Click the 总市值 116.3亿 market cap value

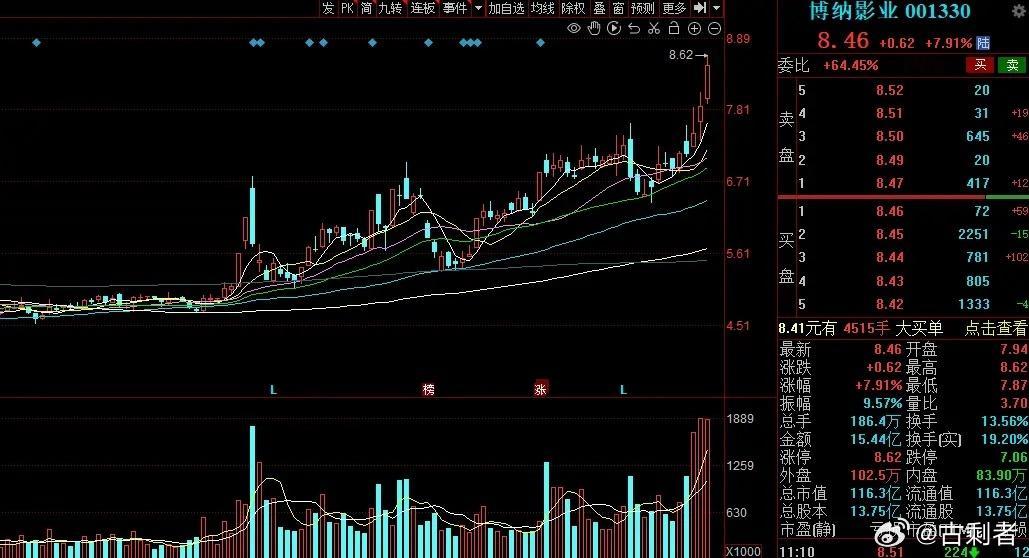875,493
